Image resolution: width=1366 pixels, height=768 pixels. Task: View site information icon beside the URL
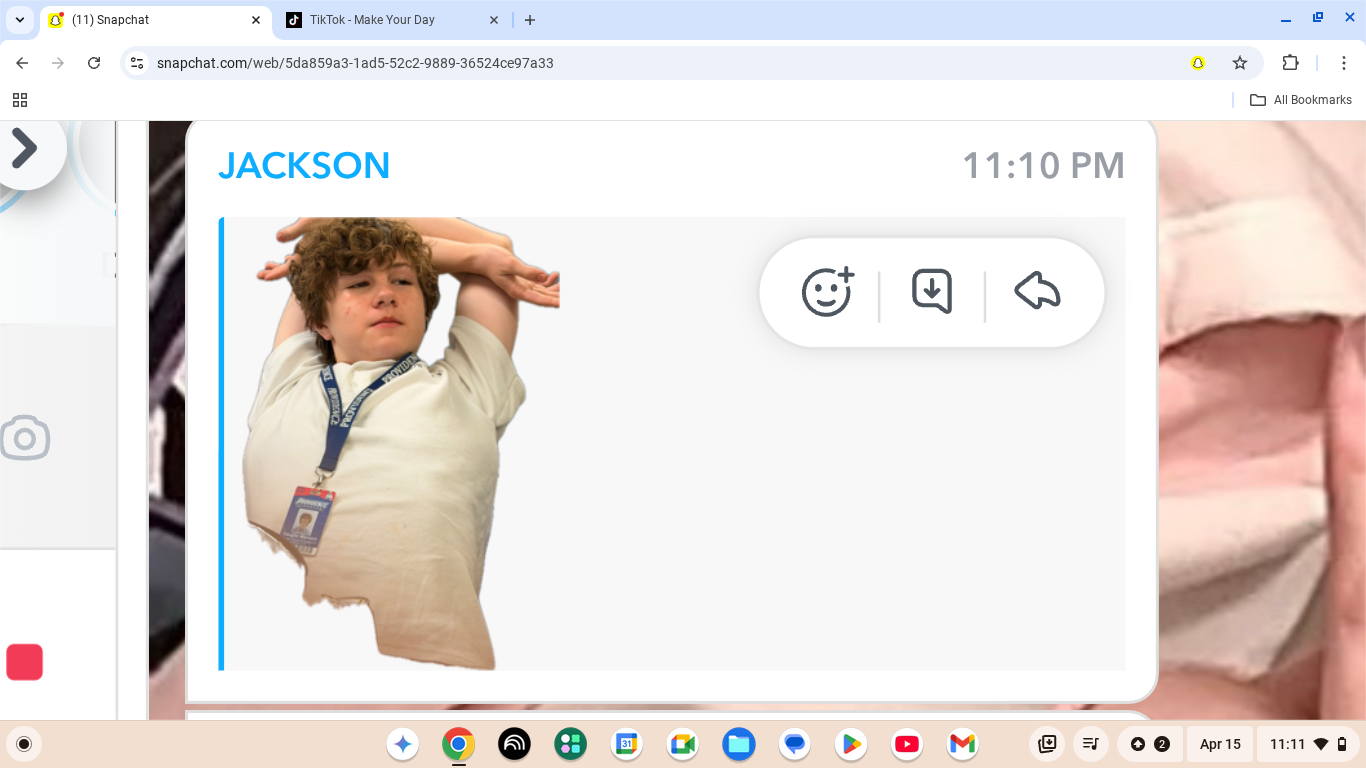click(x=138, y=63)
